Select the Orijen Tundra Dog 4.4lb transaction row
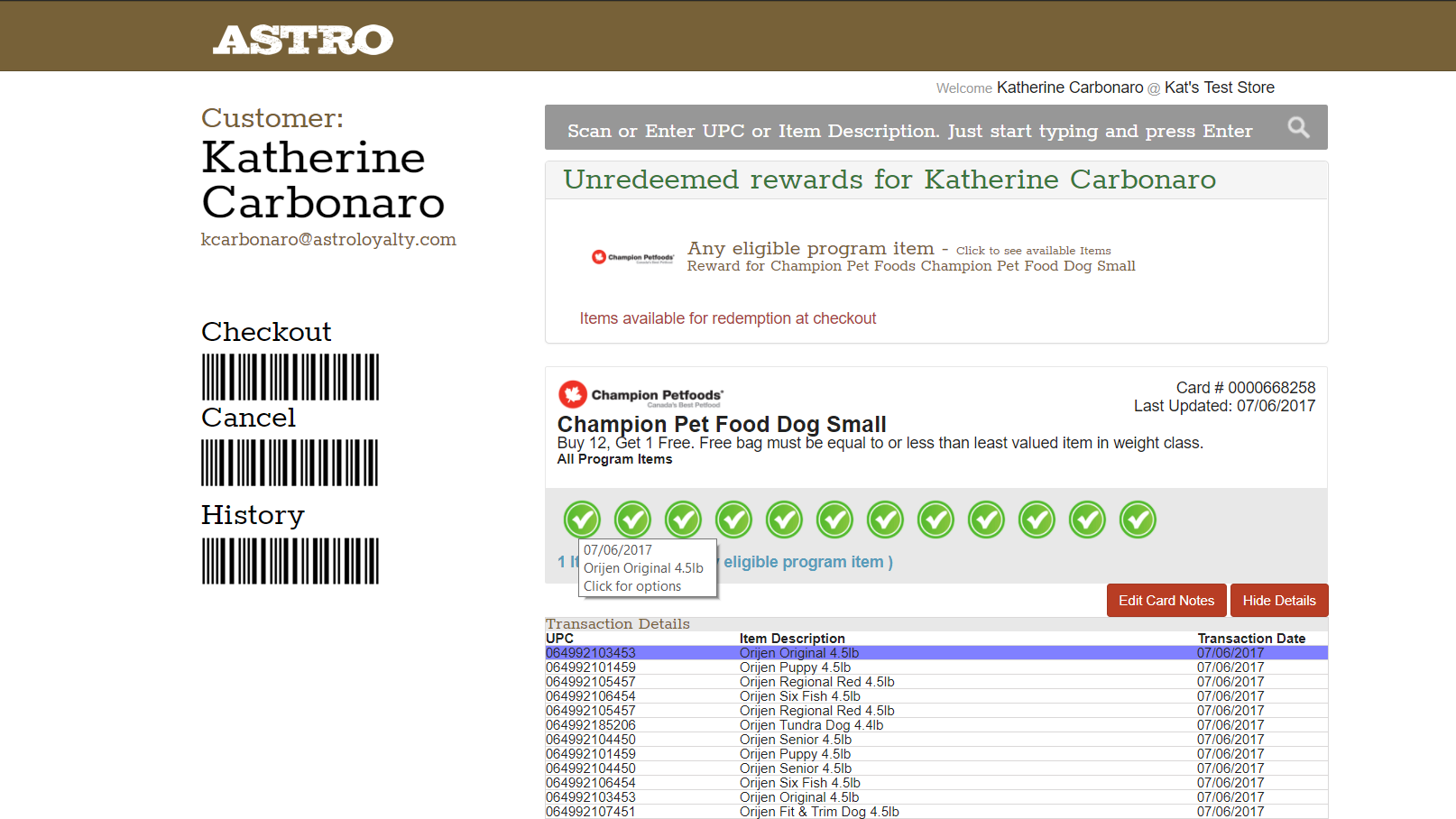 936,725
